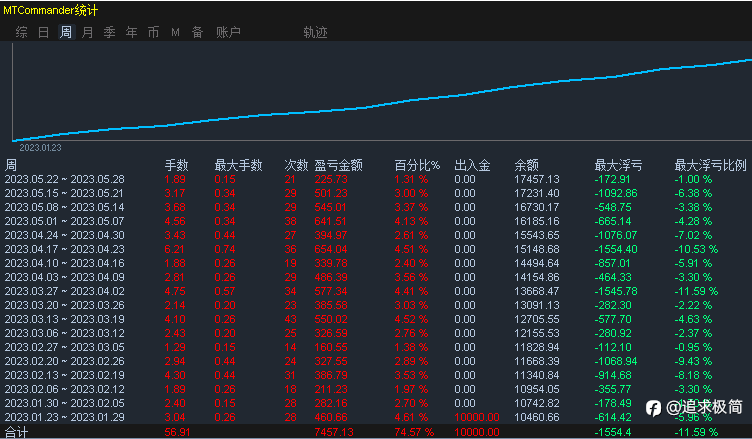
Task: Click profit amount 225.73
Action: click(x=331, y=179)
